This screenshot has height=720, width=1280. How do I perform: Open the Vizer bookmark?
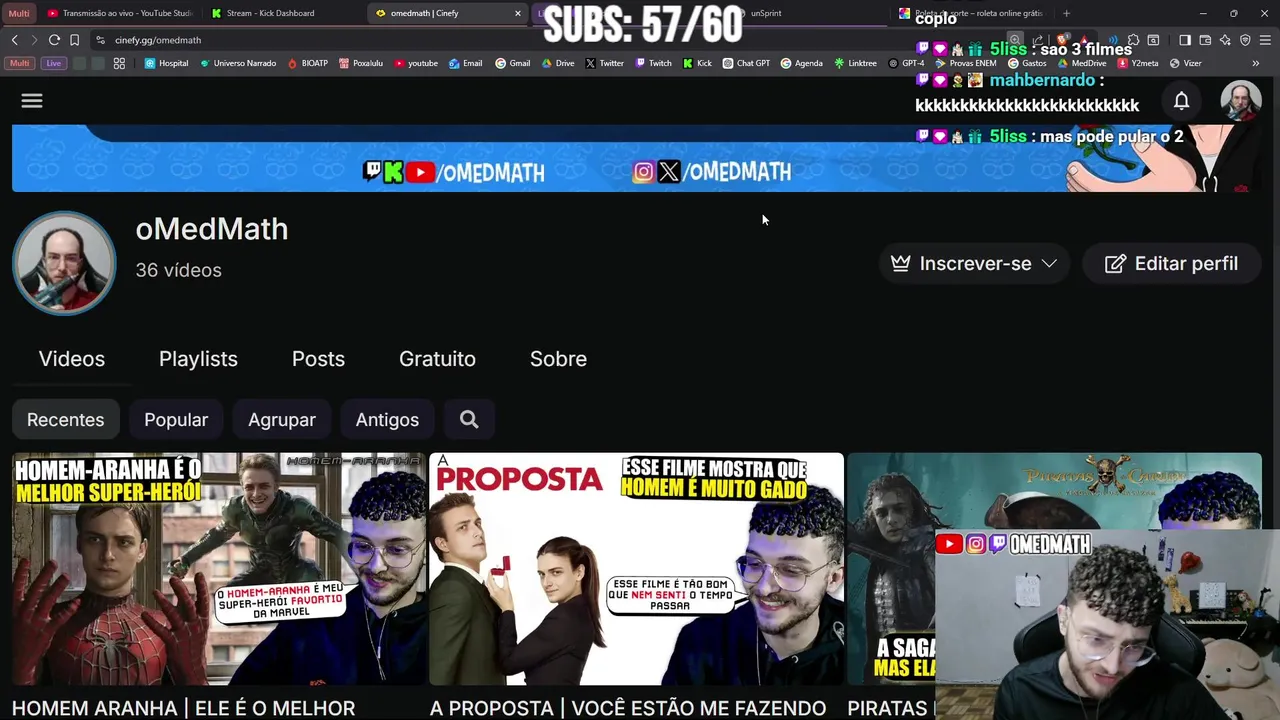[x=1185, y=63]
